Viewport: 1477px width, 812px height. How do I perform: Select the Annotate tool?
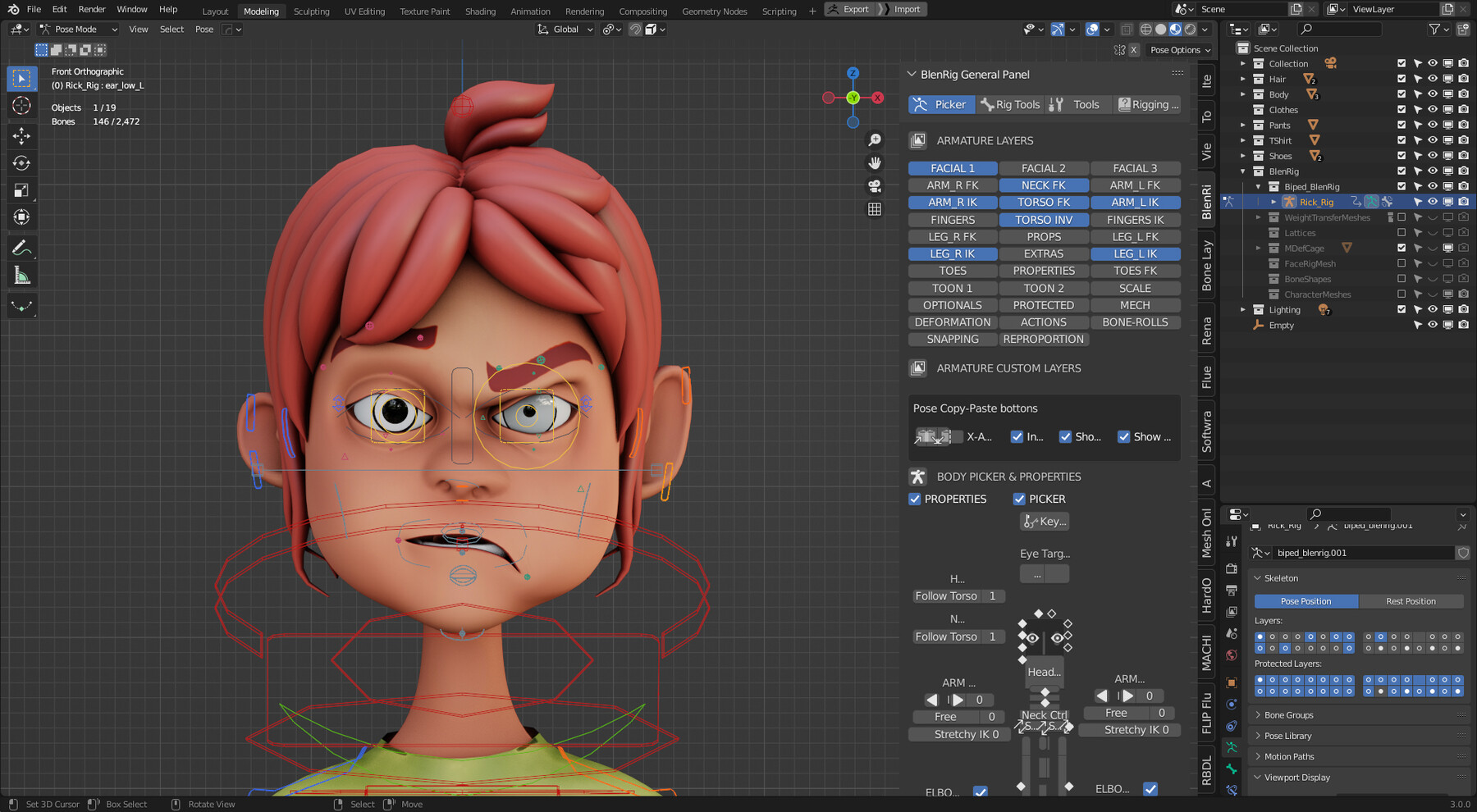(22, 248)
